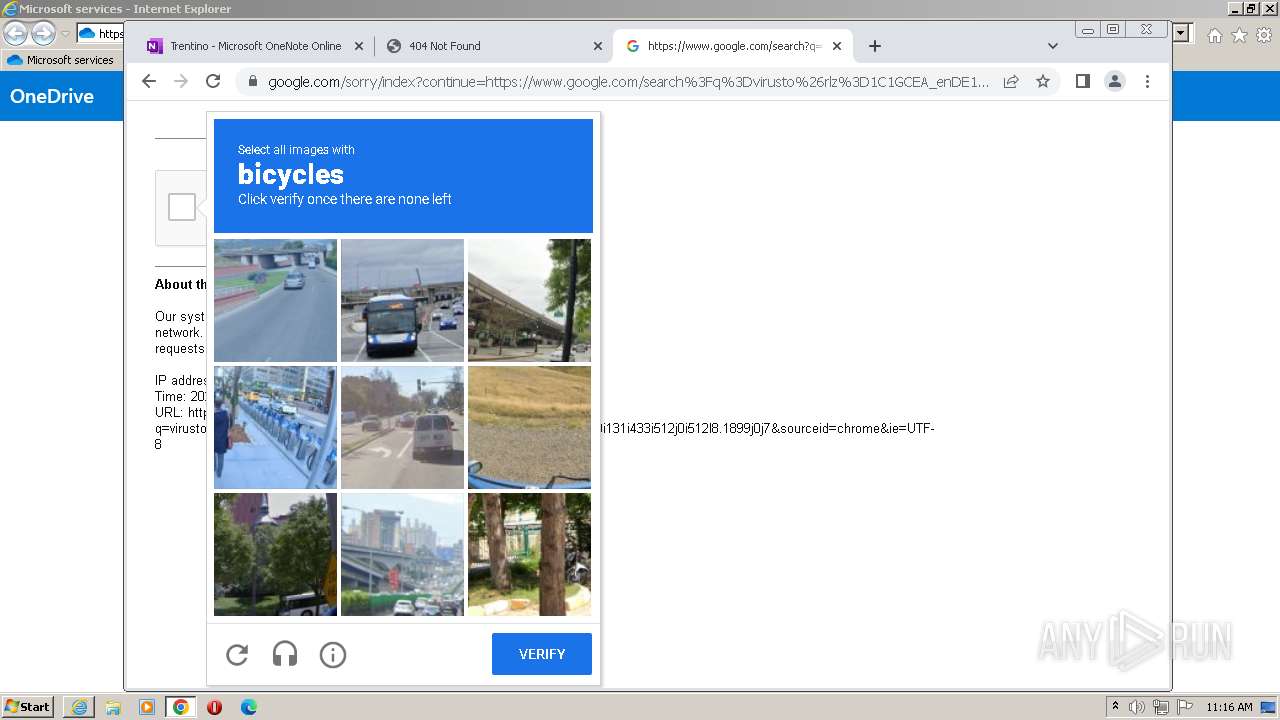
Task: Open the volume control in system tray
Action: [x=1137, y=707]
